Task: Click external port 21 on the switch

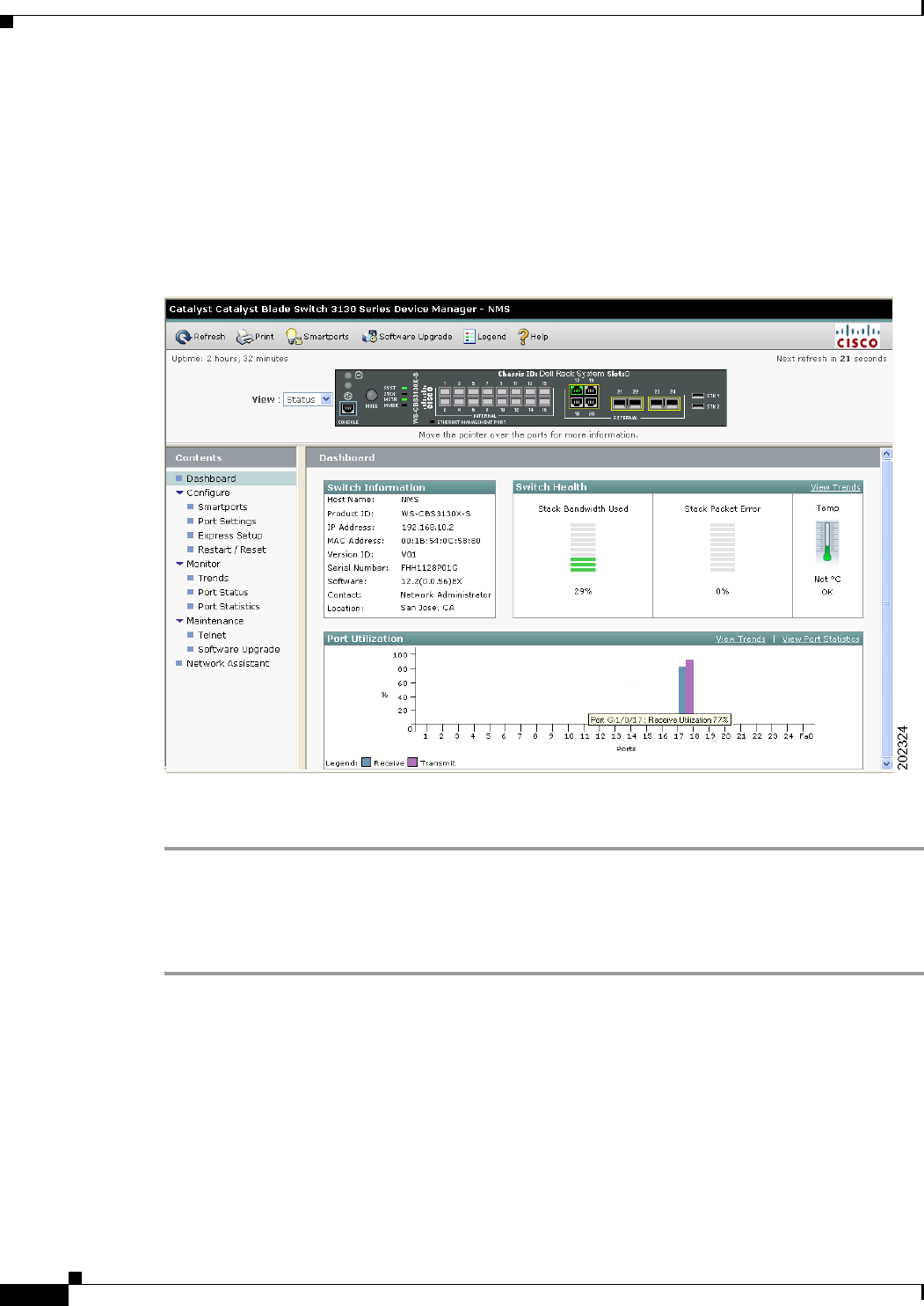Action: click(619, 404)
